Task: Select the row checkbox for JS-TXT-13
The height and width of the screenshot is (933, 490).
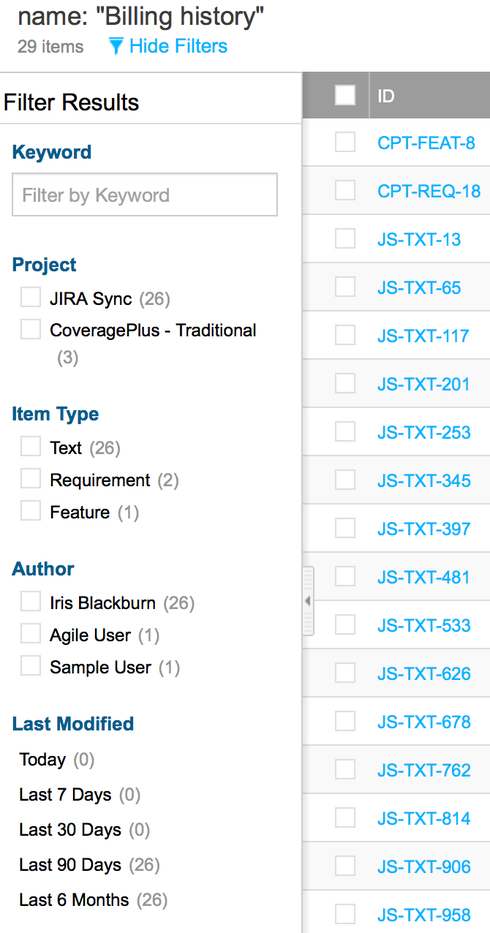Action: tap(345, 239)
